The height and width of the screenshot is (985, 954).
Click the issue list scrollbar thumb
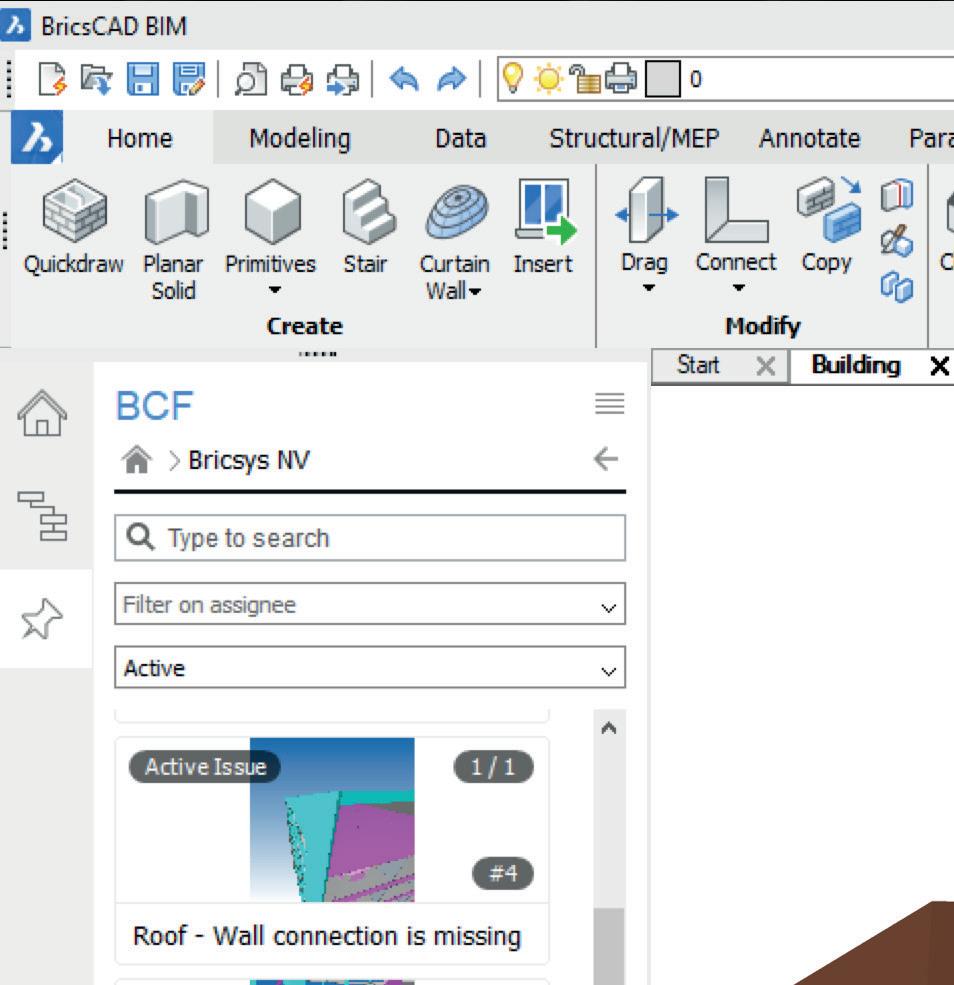(x=609, y=946)
